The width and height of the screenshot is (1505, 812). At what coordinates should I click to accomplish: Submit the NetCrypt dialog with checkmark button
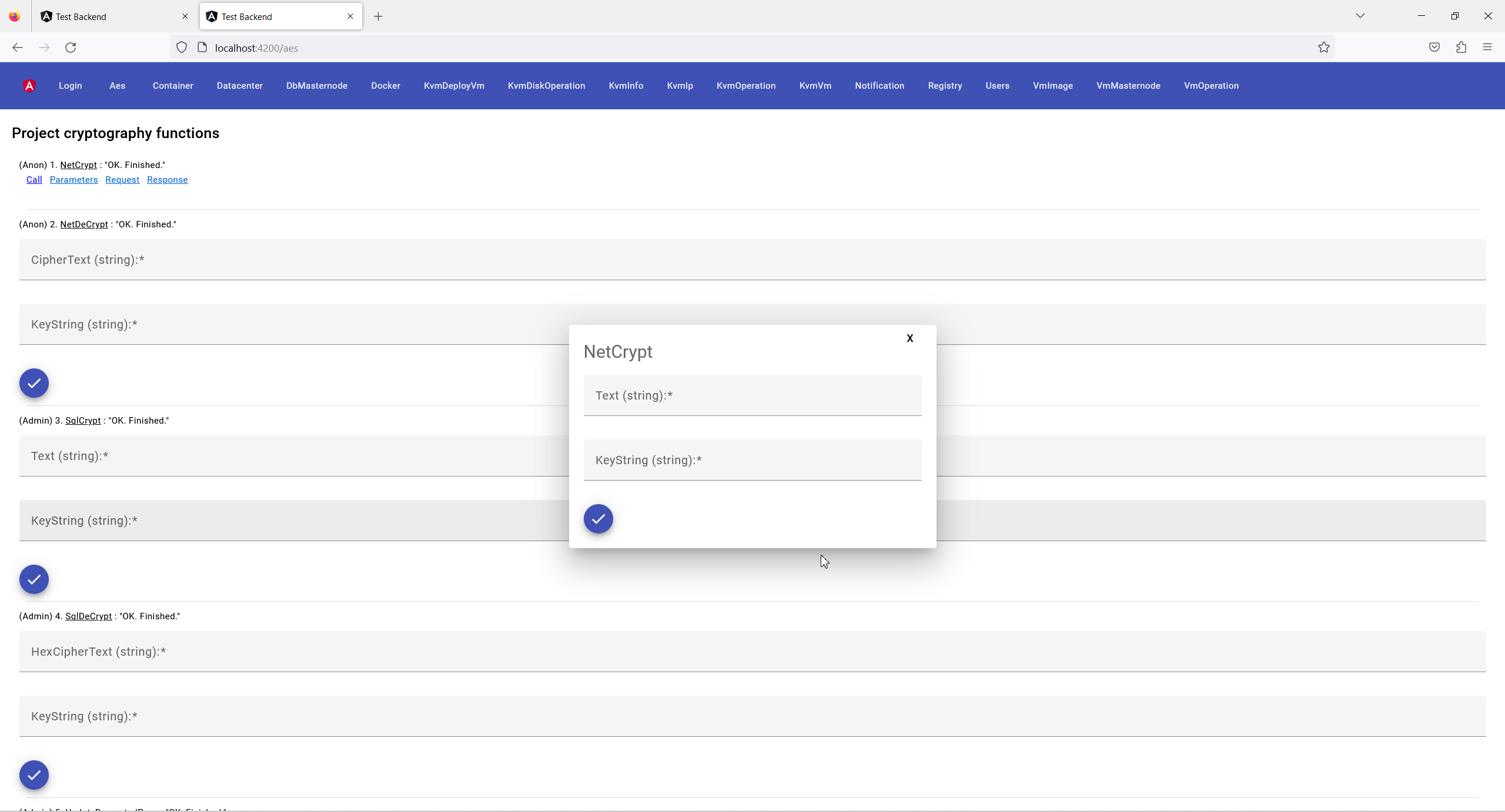click(598, 519)
